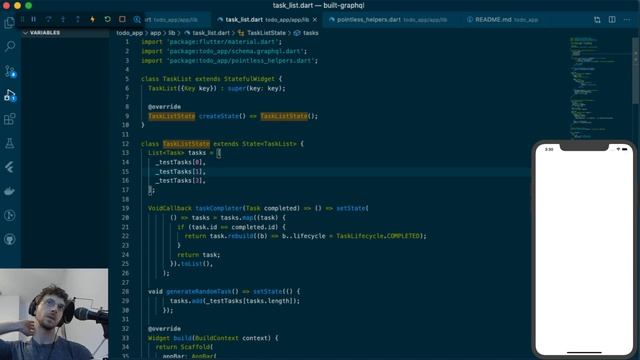Switch to the README.md tab
The width and height of the screenshot is (640, 360).
[x=502, y=20]
